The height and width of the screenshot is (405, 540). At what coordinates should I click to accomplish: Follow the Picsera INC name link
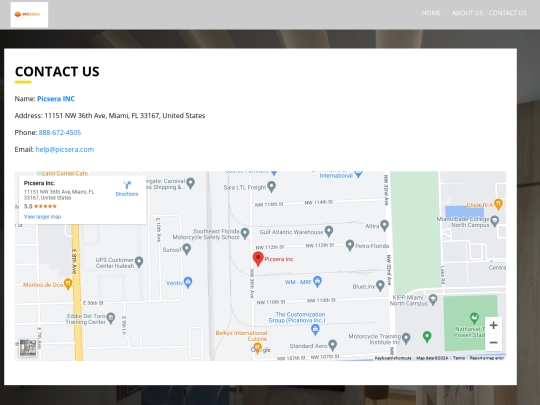point(56,99)
